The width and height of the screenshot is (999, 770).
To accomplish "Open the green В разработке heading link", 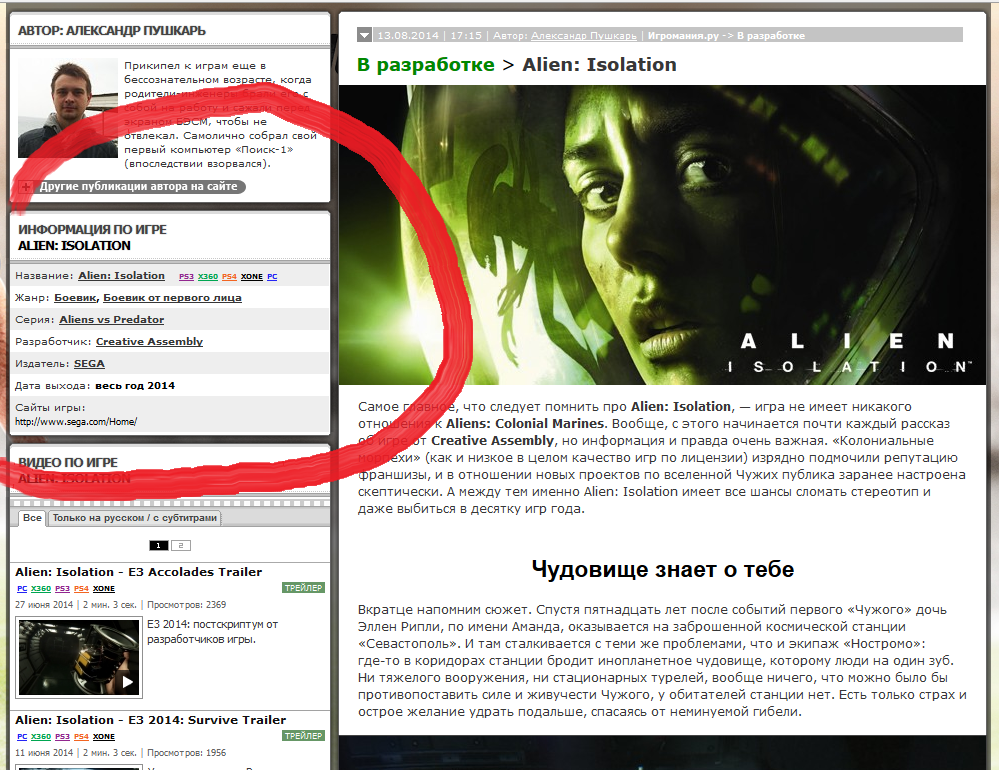I will (x=426, y=64).
